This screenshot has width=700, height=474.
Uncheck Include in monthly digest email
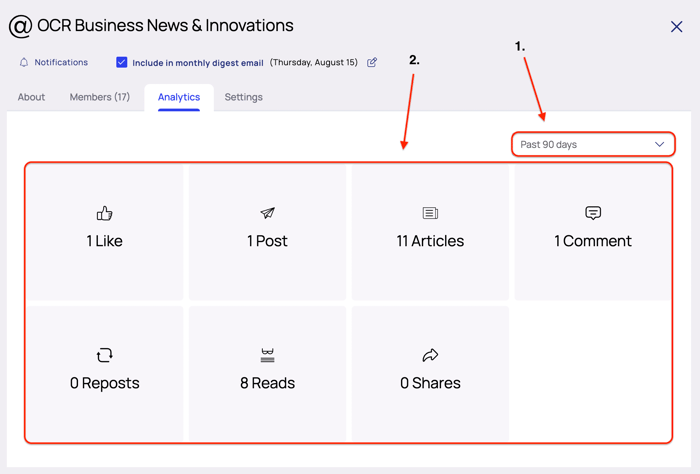pyautogui.click(x=122, y=62)
